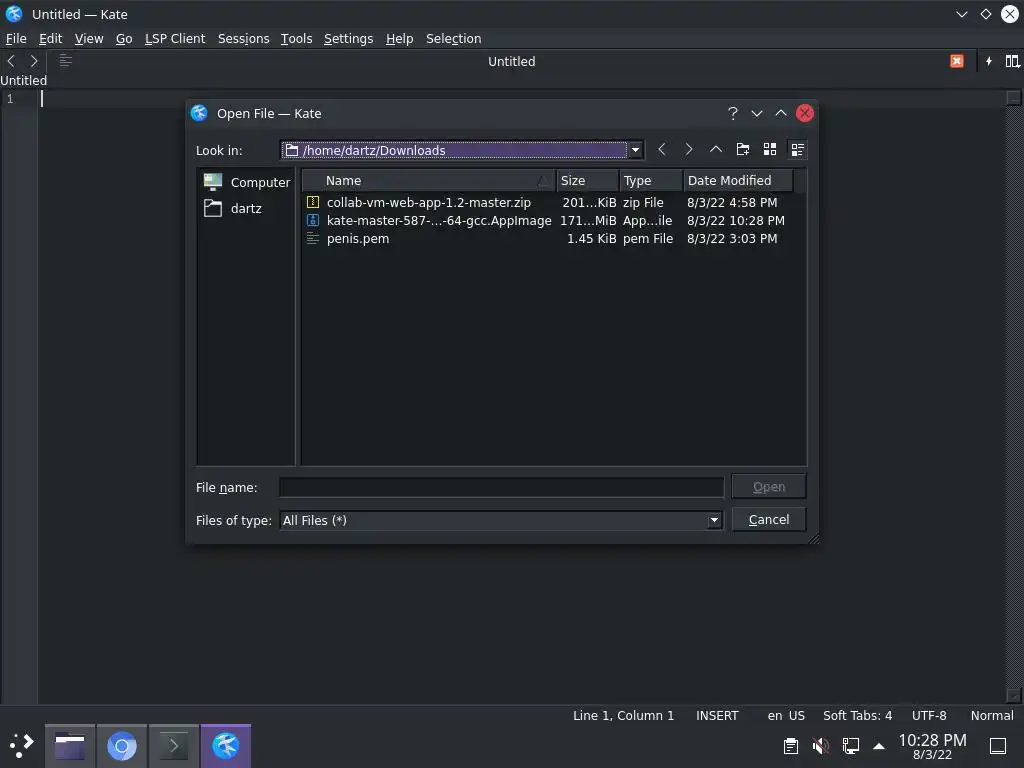Click Line 1, Column 1 in status bar

coord(623,715)
